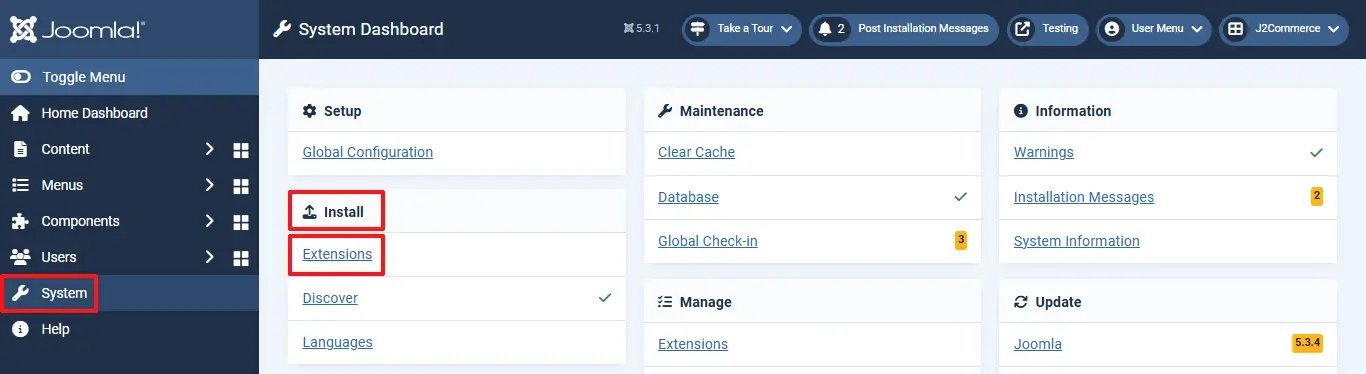
Task: Click the Manage checklist icon
Action: point(665,302)
